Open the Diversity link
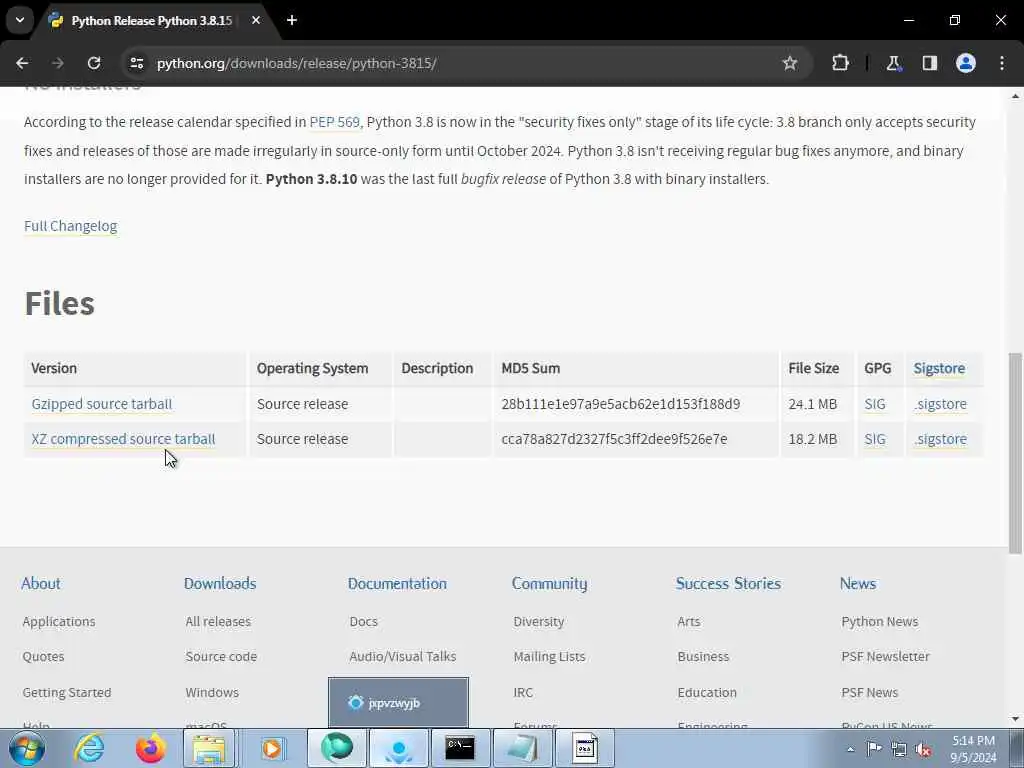 (x=539, y=621)
